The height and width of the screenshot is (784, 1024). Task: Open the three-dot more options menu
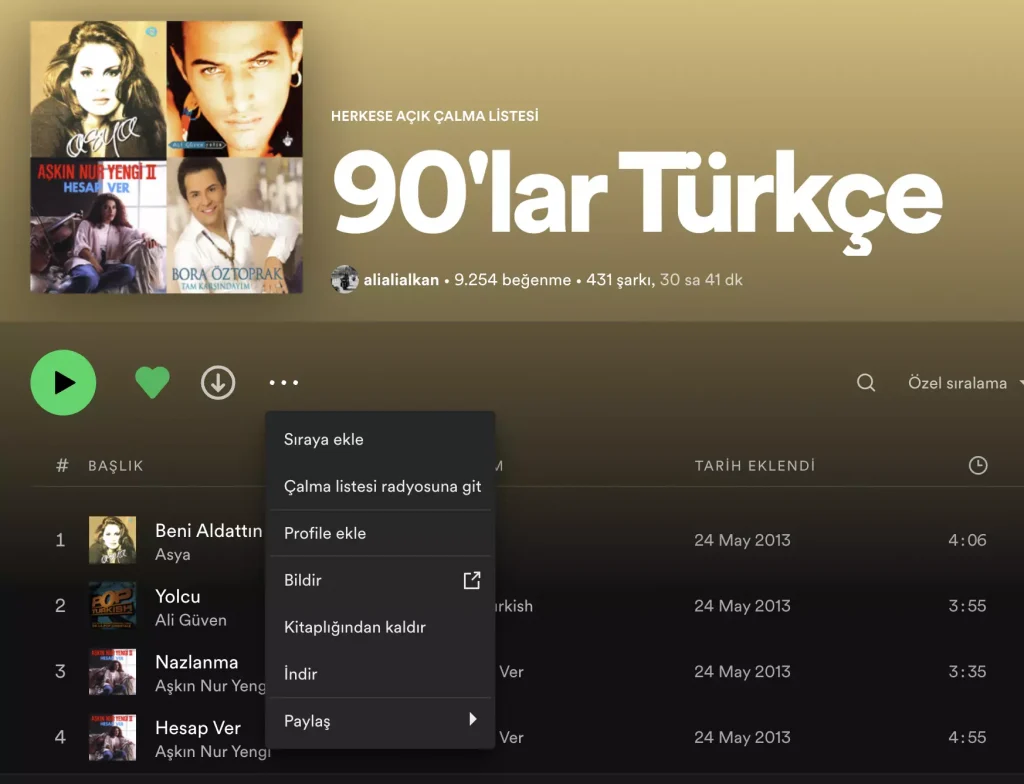coord(283,382)
